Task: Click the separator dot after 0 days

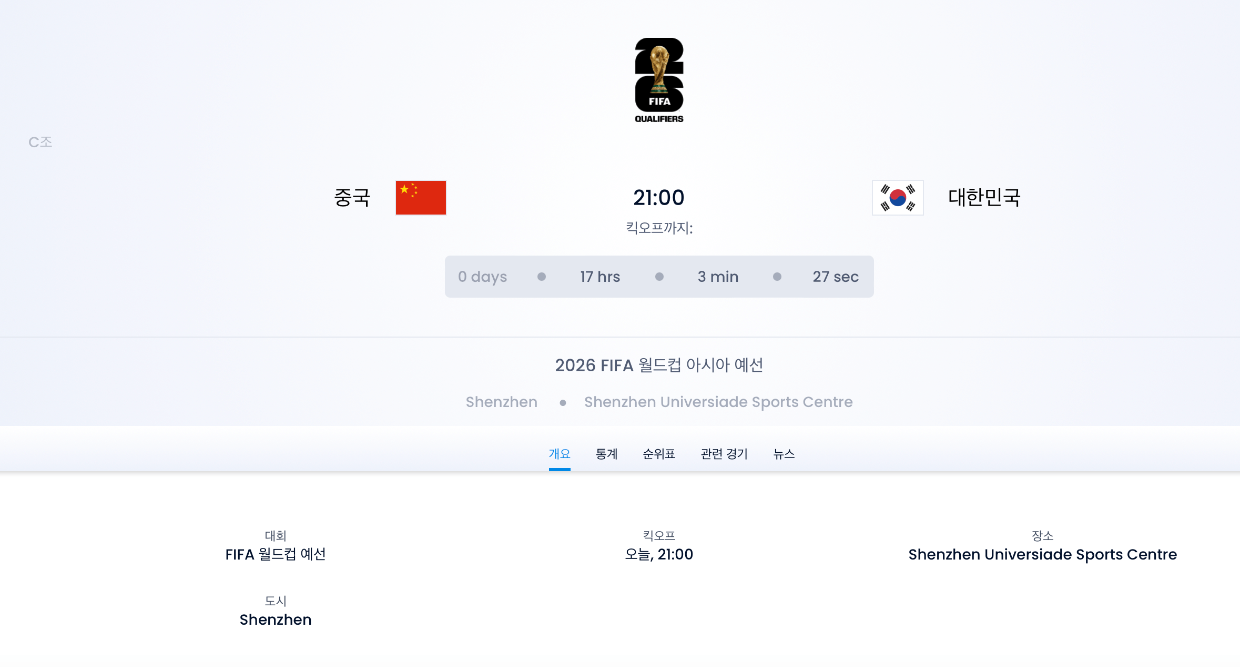Action: [x=541, y=276]
